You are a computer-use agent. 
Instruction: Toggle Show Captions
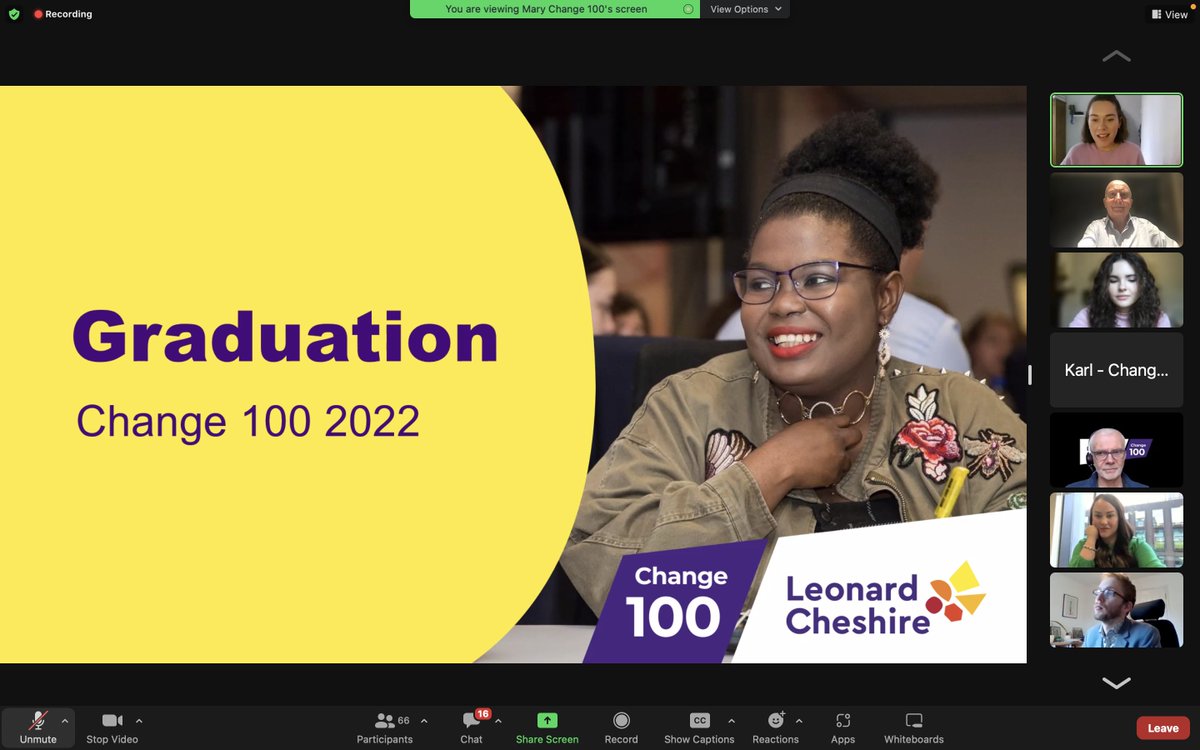coord(699,728)
